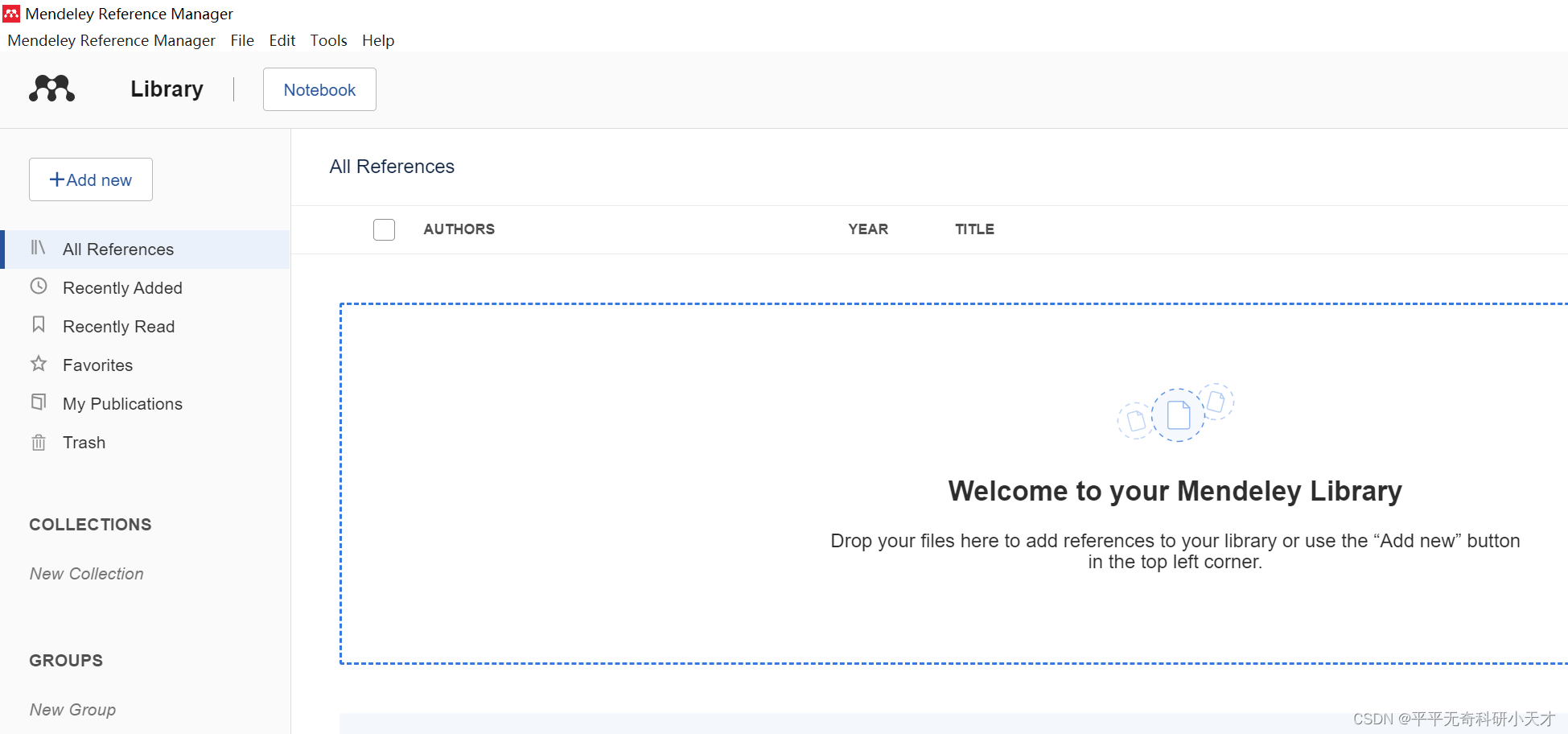Screen dimensions: 1568x734
Task: Switch to the Library tab
Action: (x=167, y=89)
